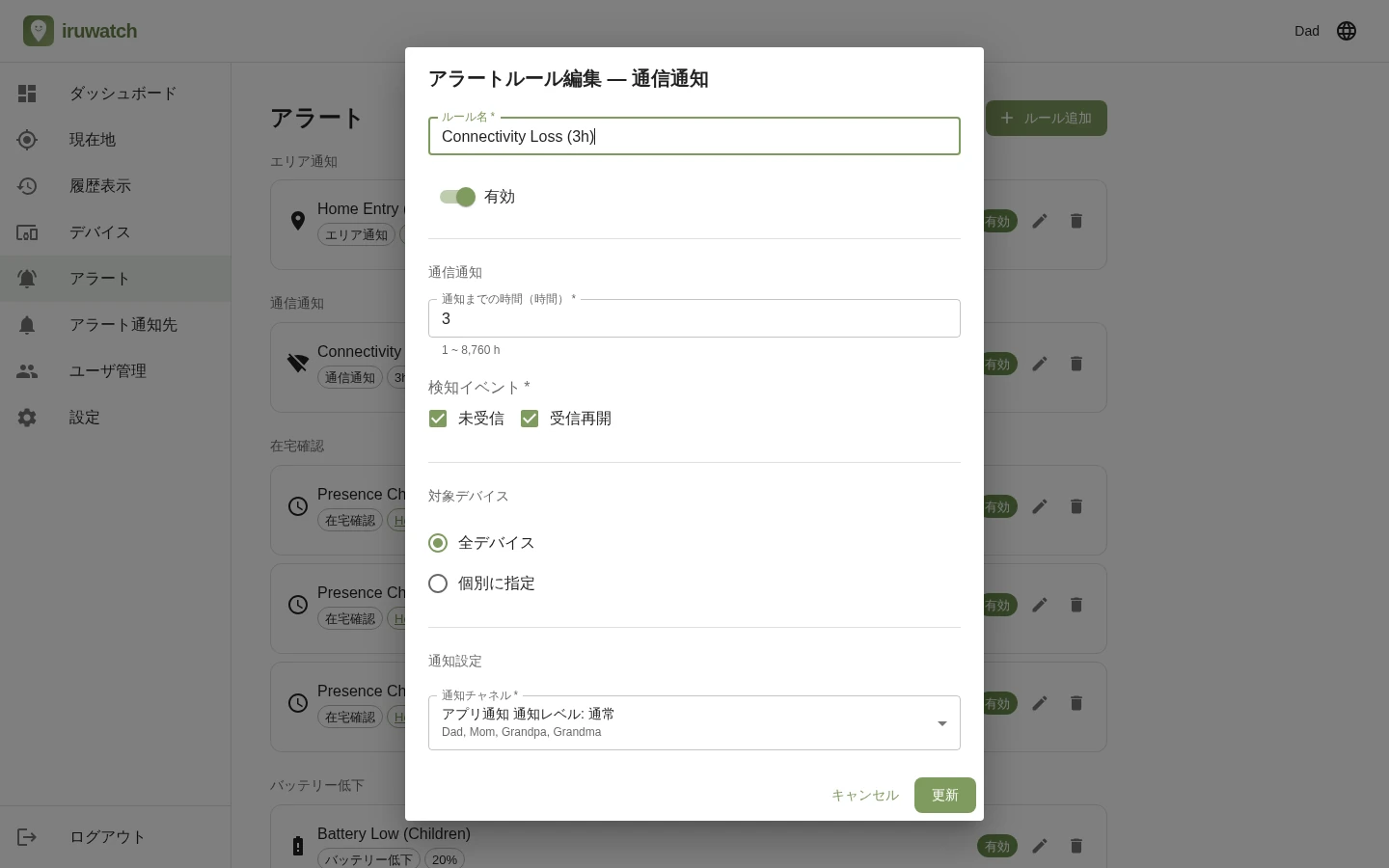Delete the second Presence Check rule
Viewport: 1389px width, 868px height.
tap(1076, 605)
